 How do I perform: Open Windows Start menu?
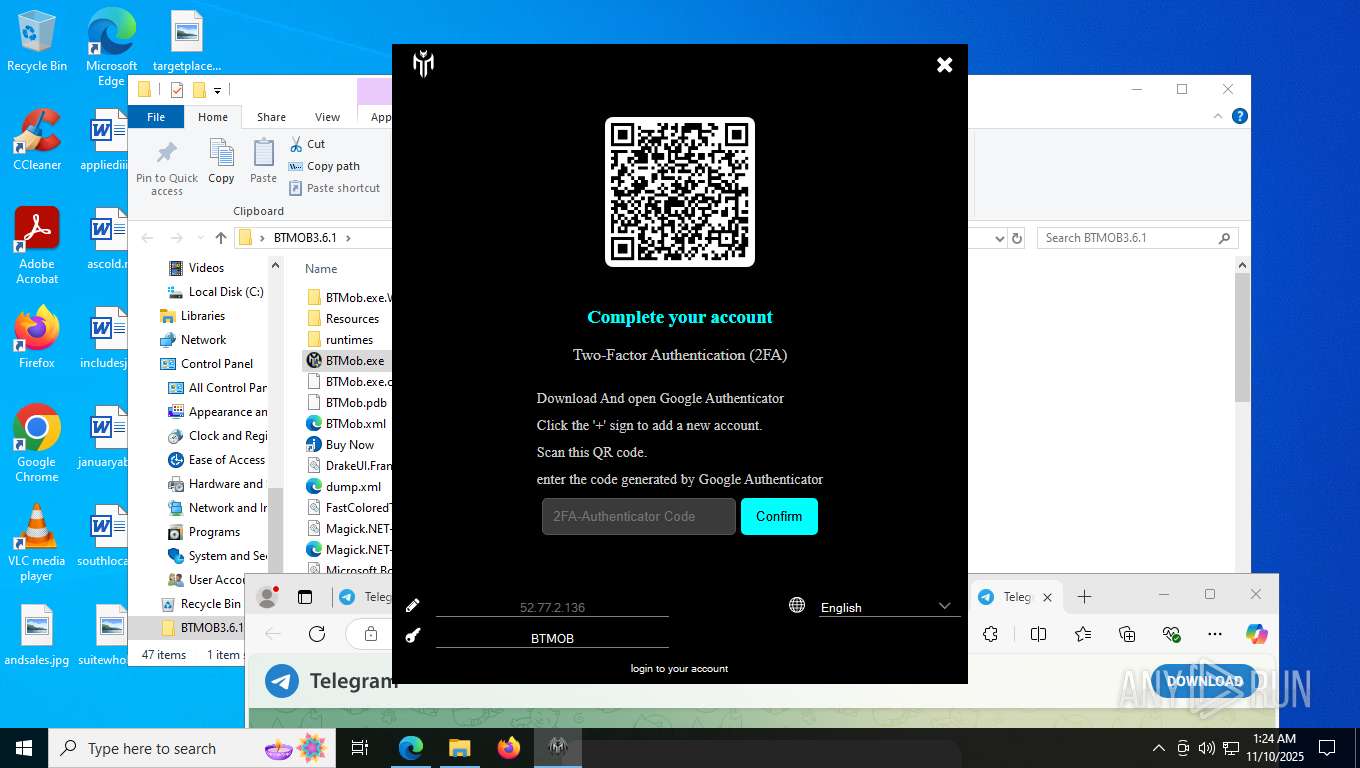[23, 748]
